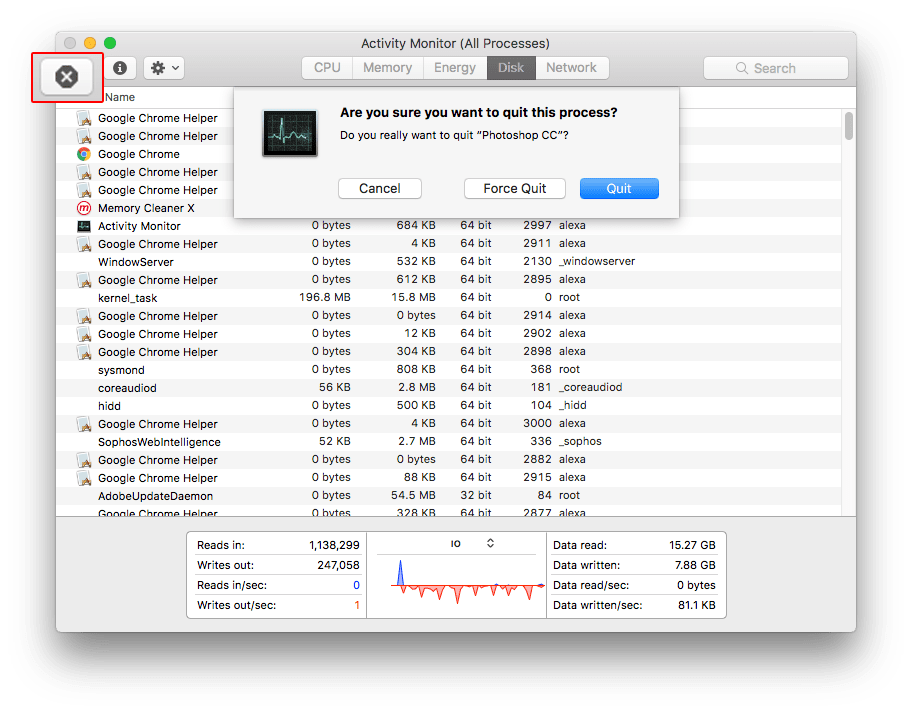Cancel the quit process dialog
Screen dimensions: 912x712
pos(380,188)
